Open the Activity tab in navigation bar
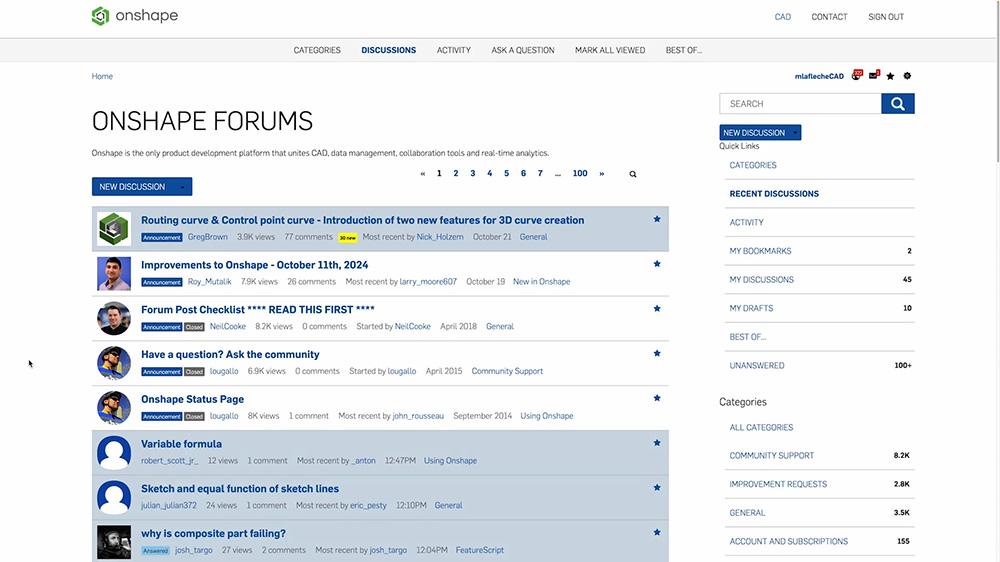The height and width of the screenshot is (562, 1000). pos(453,50)
